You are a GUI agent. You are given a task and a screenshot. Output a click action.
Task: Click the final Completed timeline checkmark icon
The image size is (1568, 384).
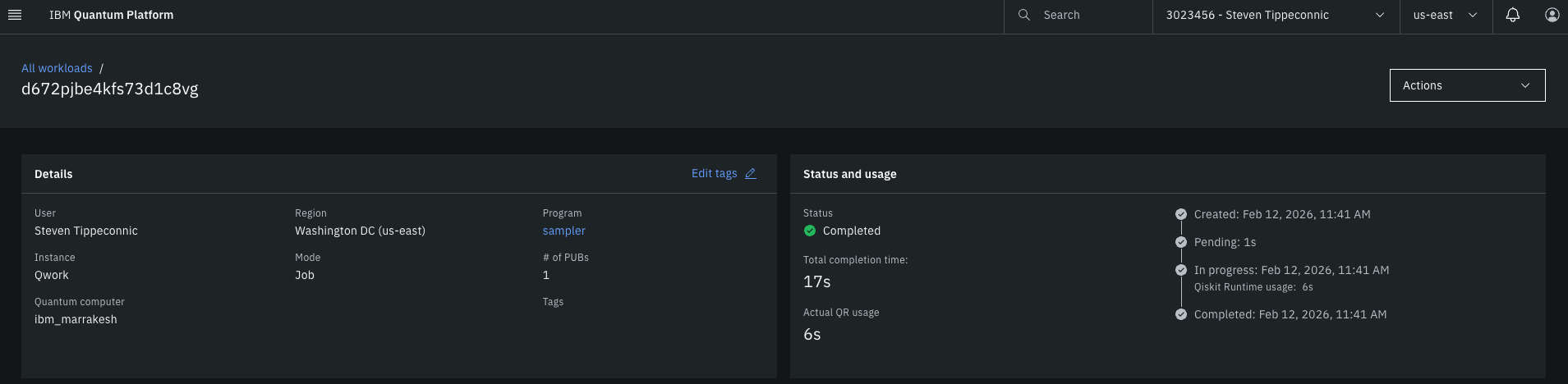[1180, 314]
